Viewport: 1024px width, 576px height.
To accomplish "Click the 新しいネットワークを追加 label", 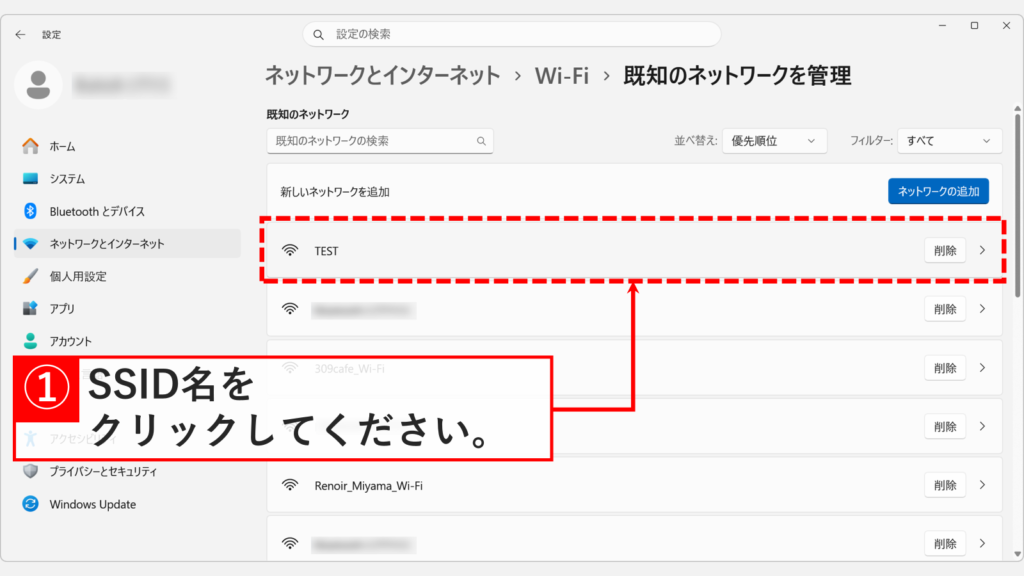I will (335, 192).
